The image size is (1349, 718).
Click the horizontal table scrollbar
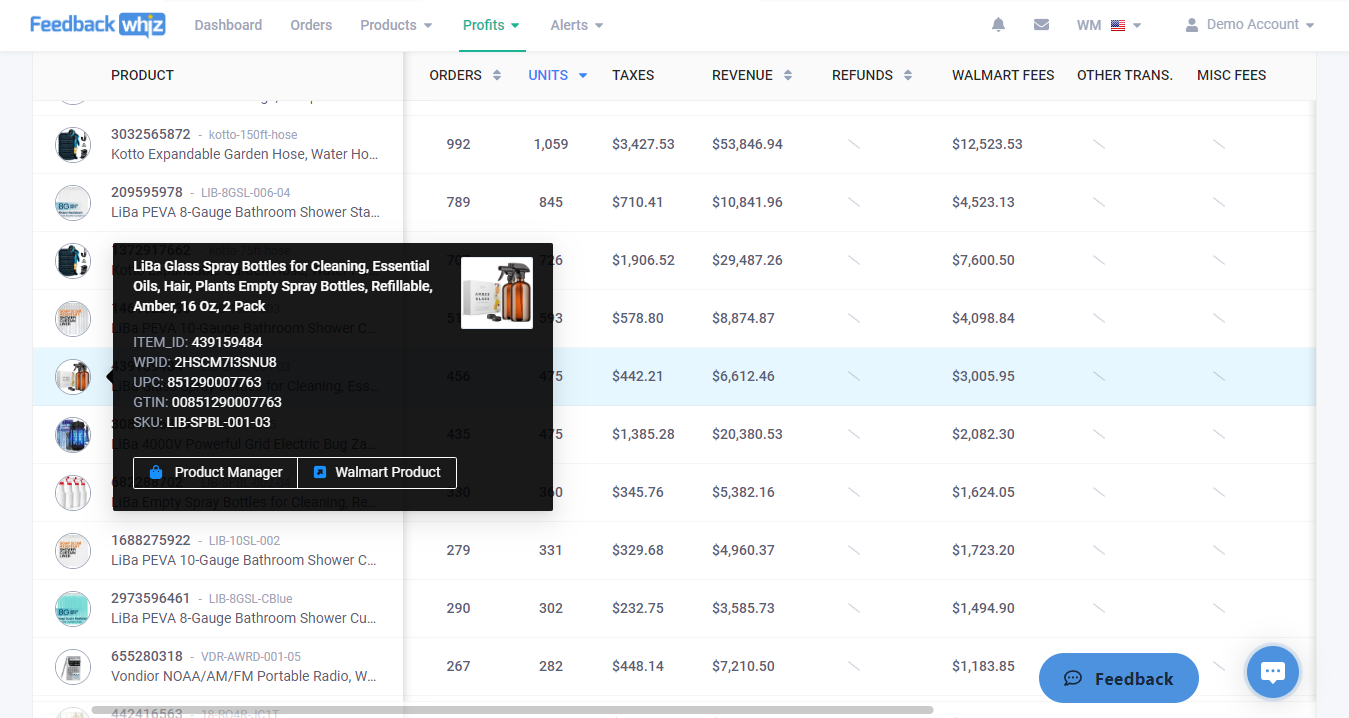coord(512,710)
